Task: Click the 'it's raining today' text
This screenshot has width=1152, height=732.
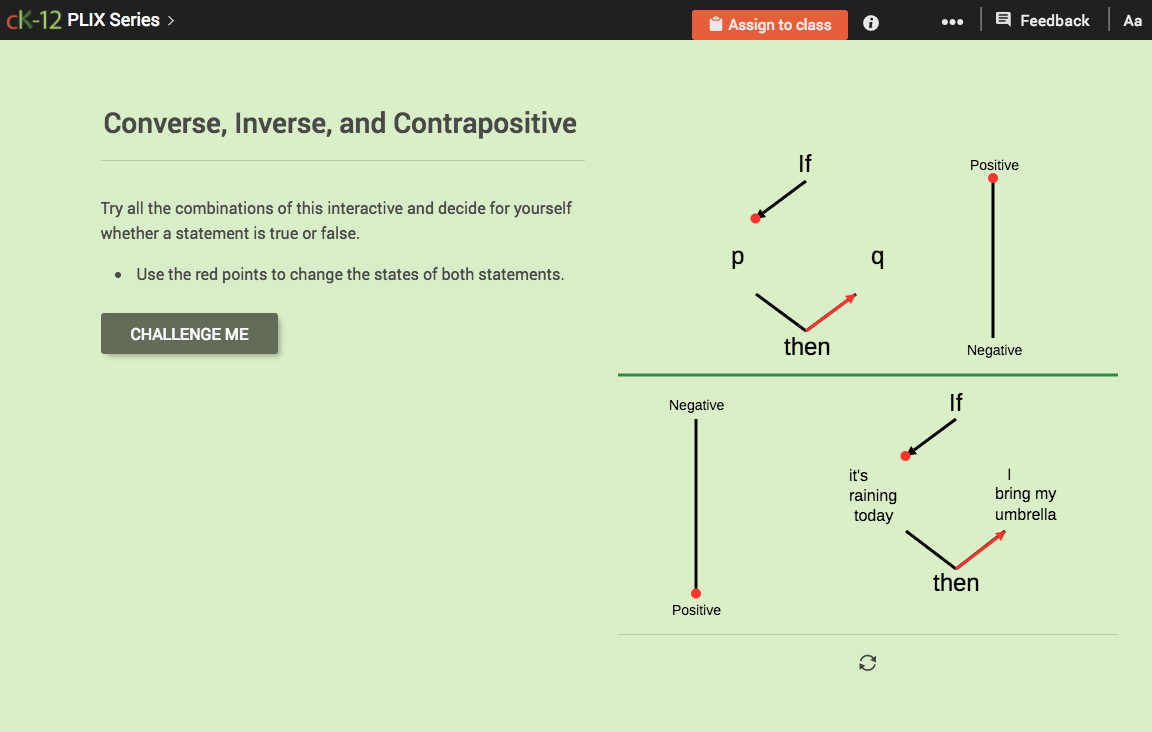Action: point(873,495)
